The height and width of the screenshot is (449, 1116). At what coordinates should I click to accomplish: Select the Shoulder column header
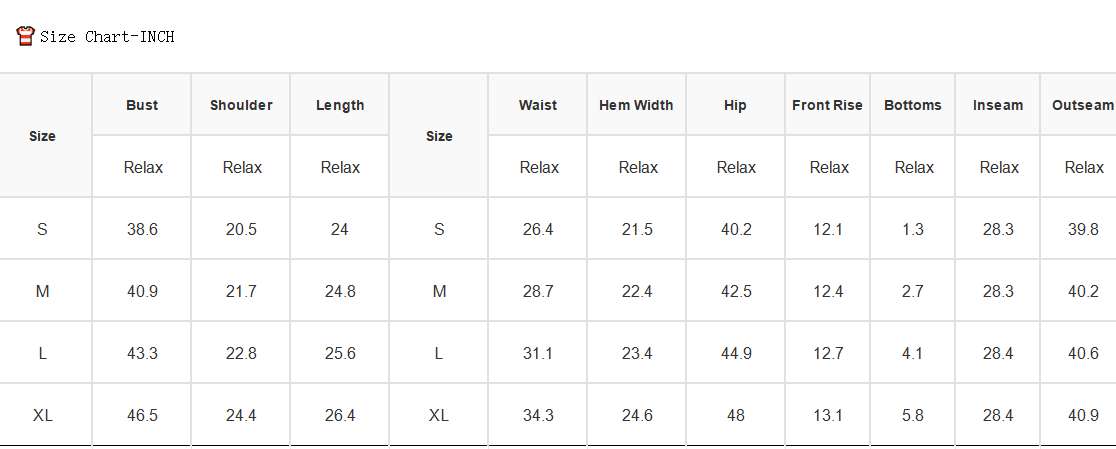(x=241, y=105)
